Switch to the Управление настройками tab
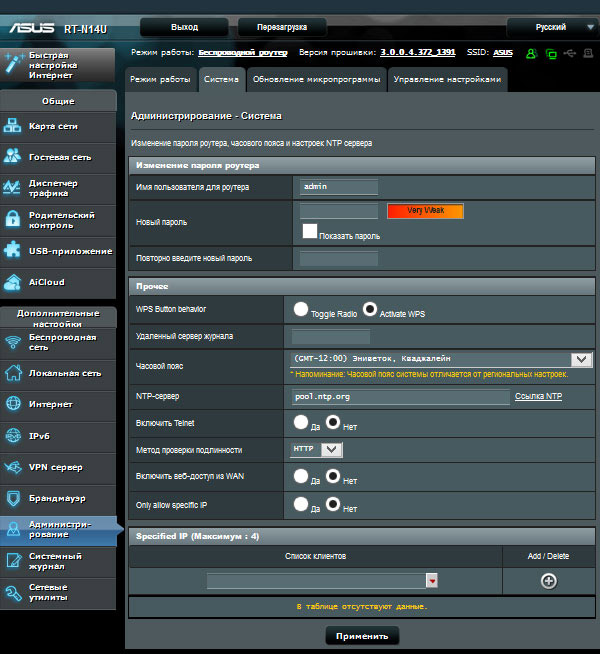The image size is (600, 654). 447,78
